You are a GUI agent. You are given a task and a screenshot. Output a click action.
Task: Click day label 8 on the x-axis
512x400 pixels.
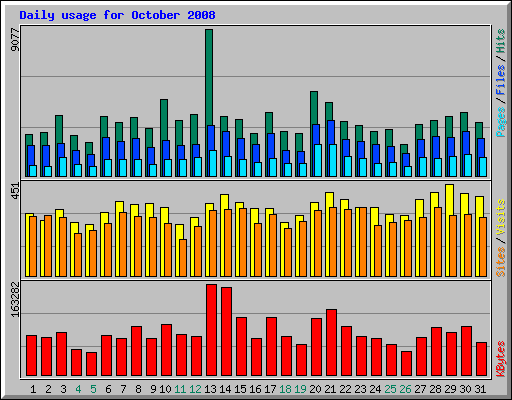tap(138, 389)
